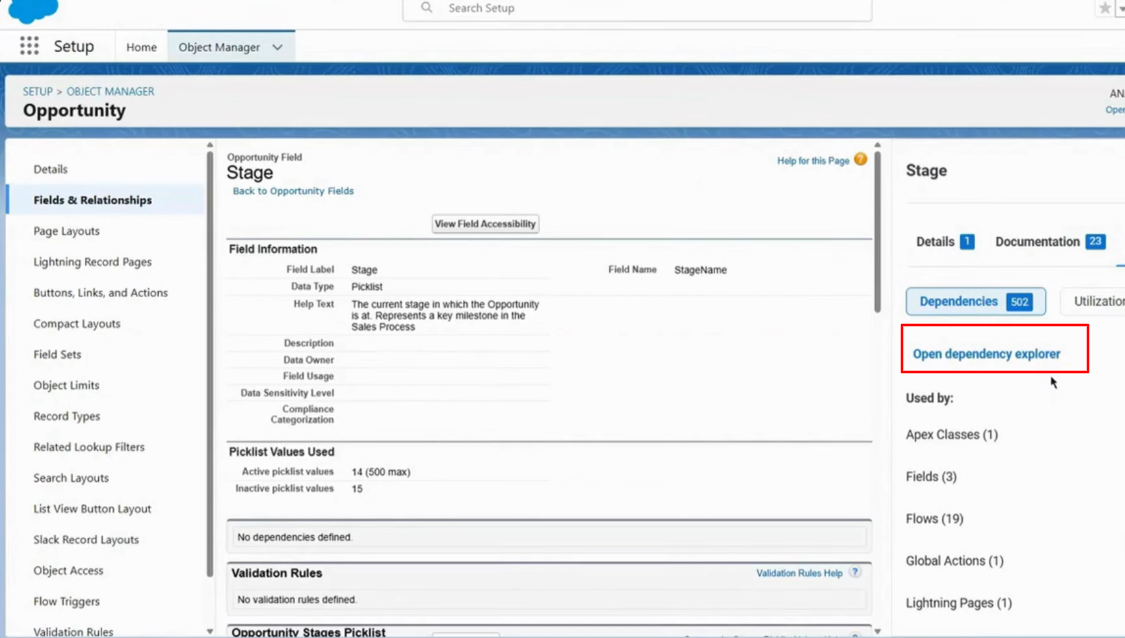This screenshot has height=638, width=1125.
Task: Switch to the Home tab
Action: point(141,47)
